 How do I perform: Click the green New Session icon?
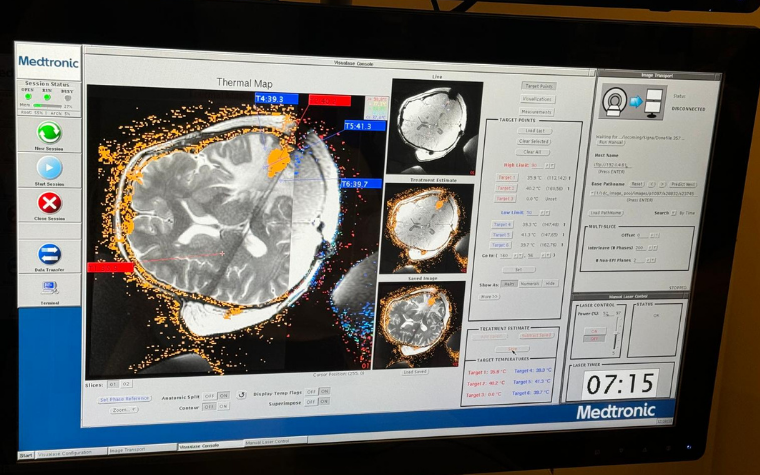point(49,133)
